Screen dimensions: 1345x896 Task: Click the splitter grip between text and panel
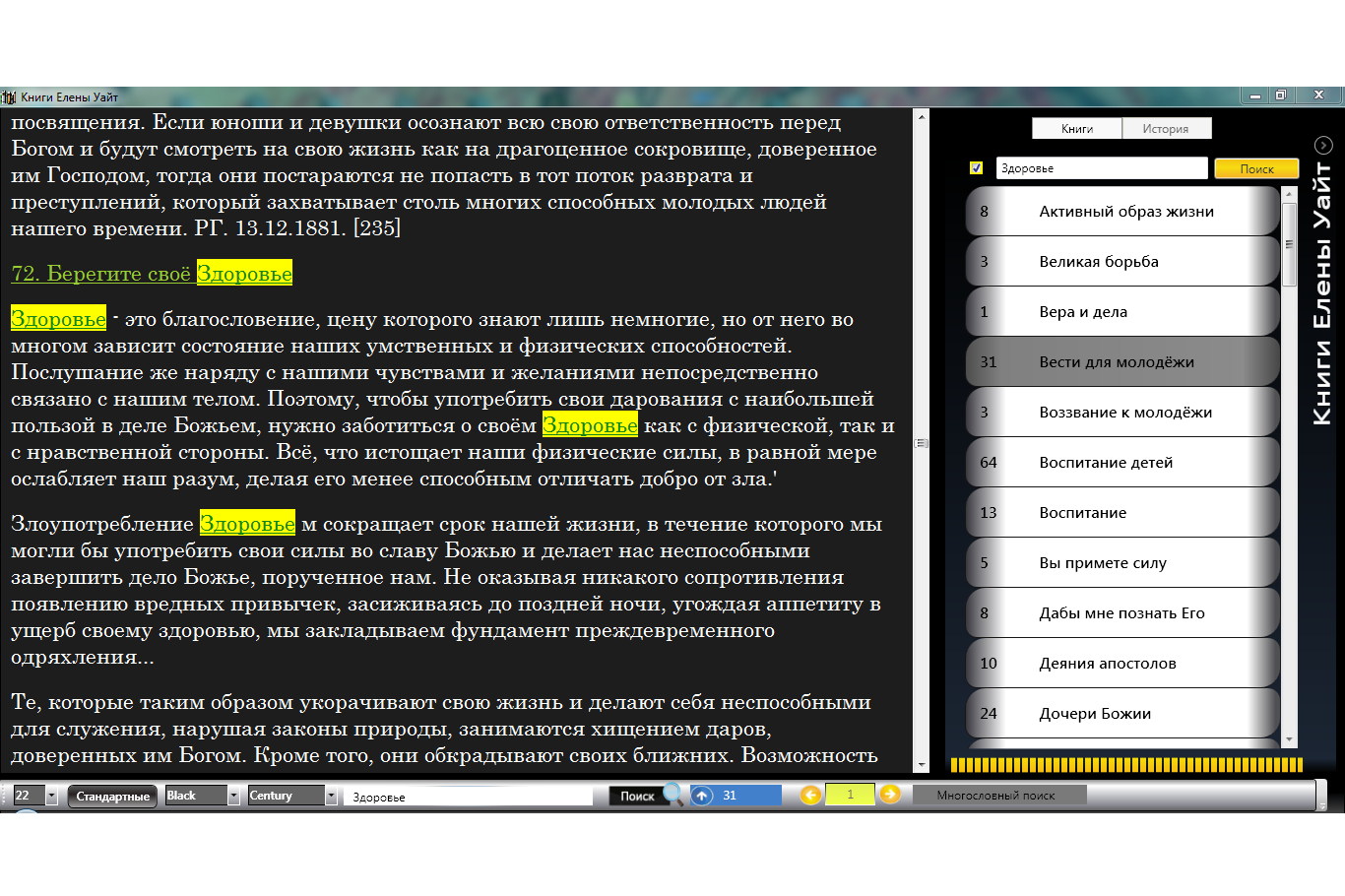(x=922, y=443)
